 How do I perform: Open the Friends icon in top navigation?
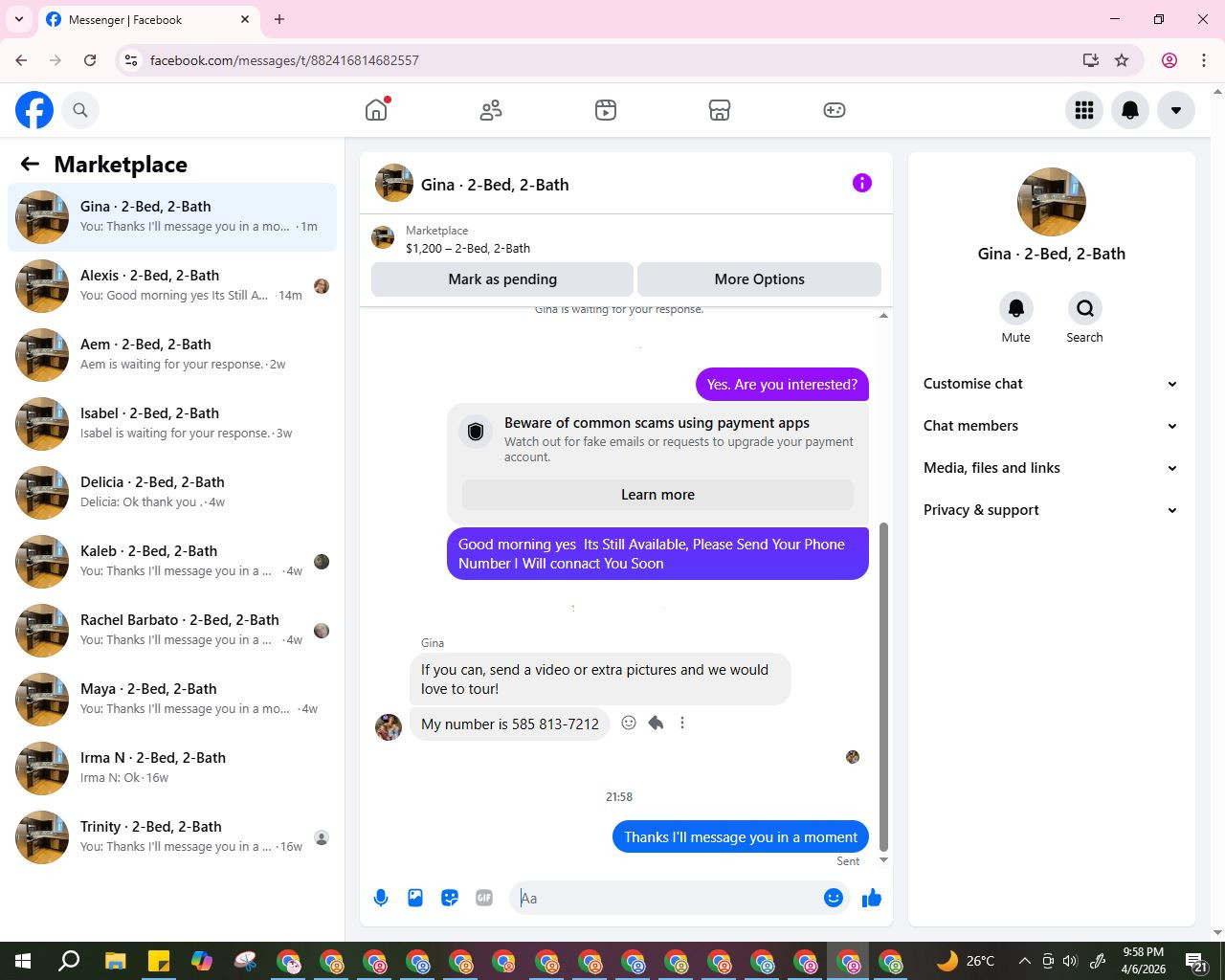(491, 110)
